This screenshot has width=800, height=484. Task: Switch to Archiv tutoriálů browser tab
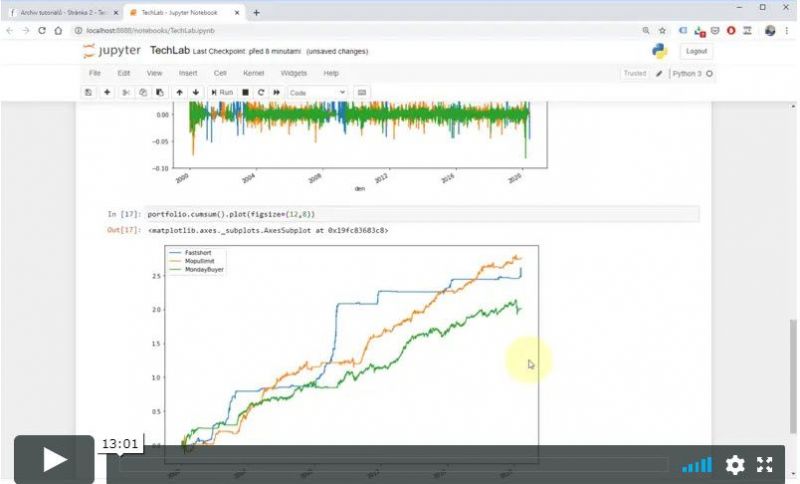(64, 12)
